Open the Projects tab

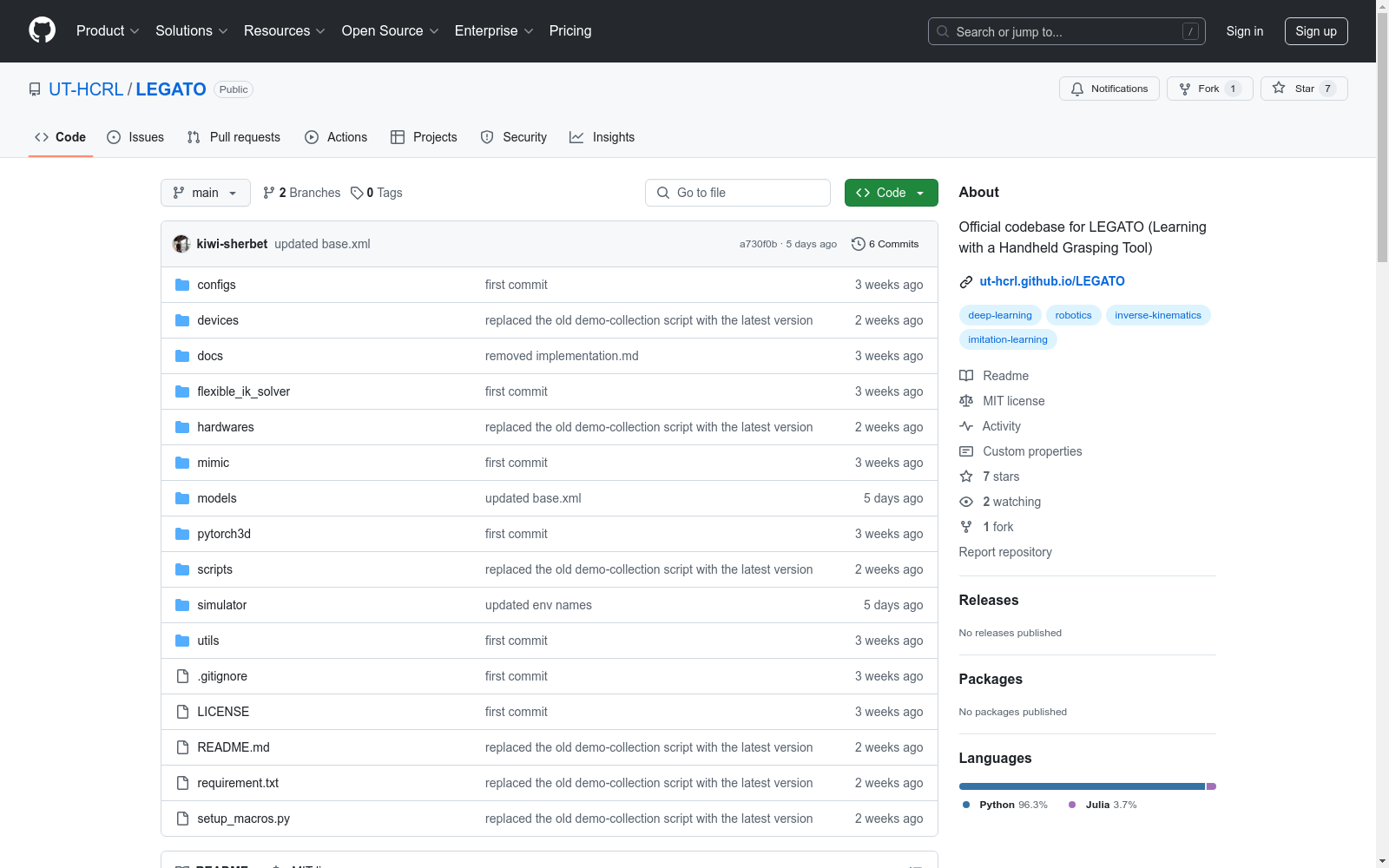pyautogui.click(x=424, y=137)
